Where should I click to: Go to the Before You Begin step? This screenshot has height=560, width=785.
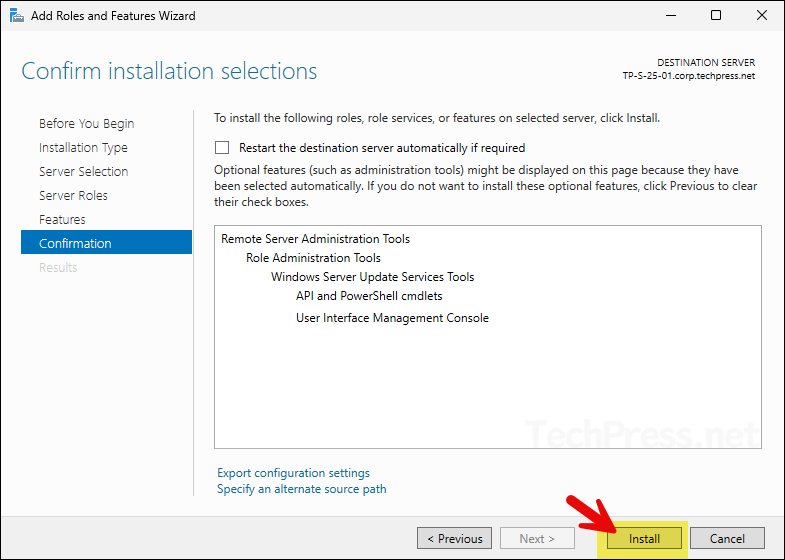click(86, 124)
